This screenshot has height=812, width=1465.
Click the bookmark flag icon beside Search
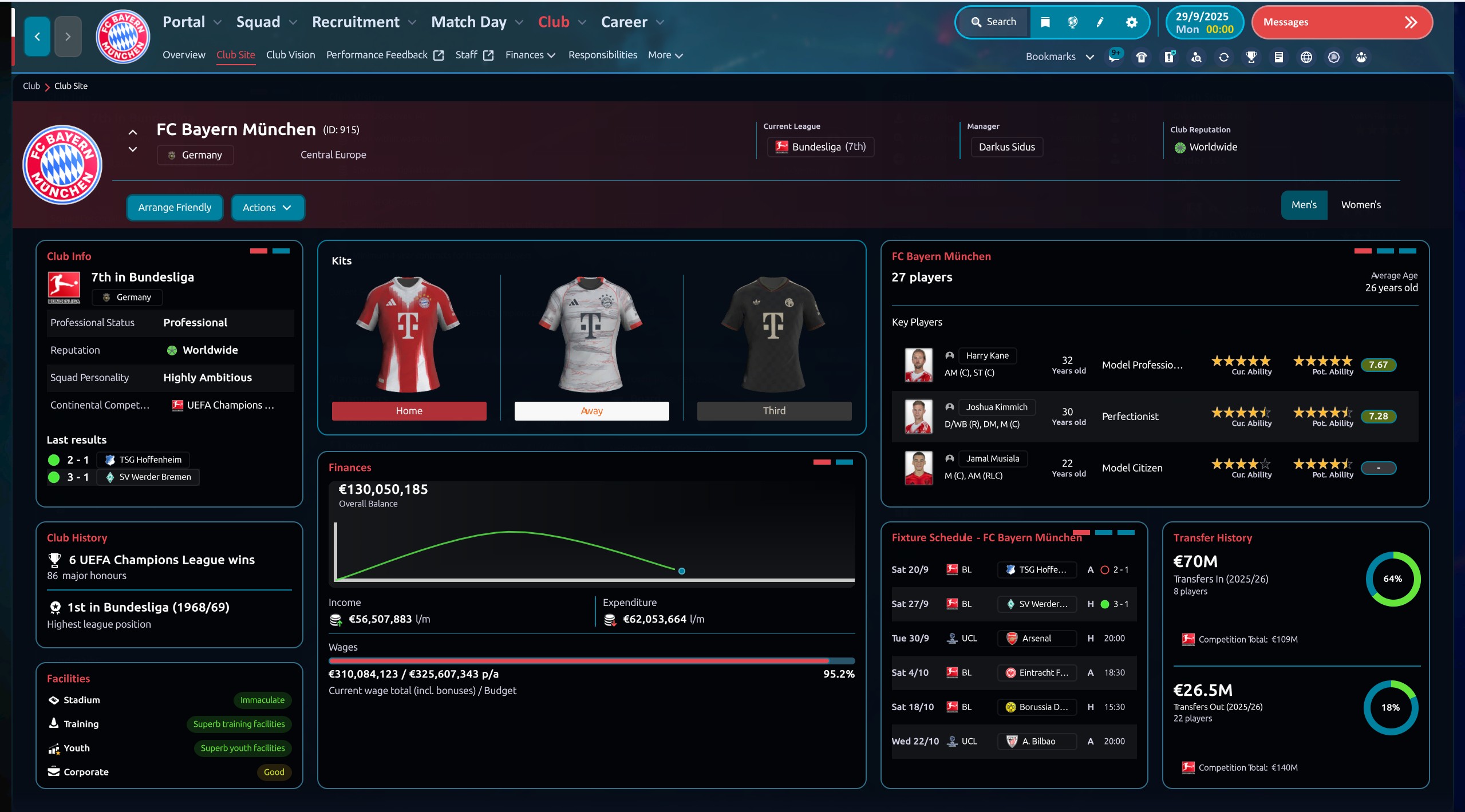[1045, 22]
